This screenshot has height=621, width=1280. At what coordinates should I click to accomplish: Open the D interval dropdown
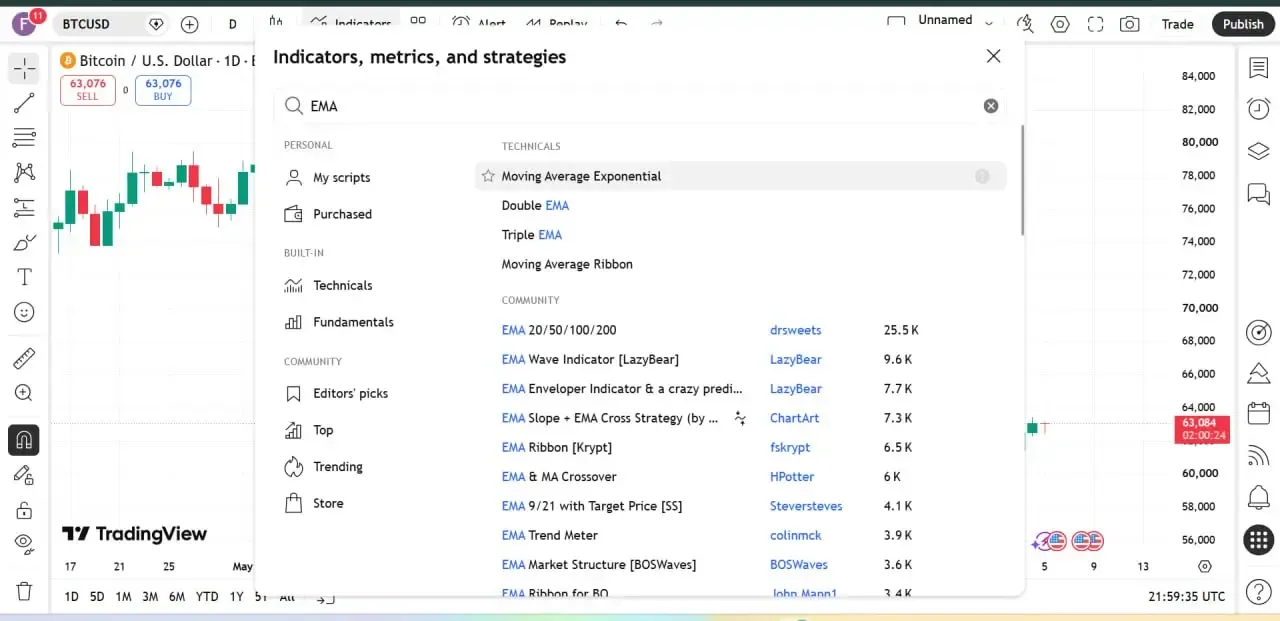[x=233, y=24]
